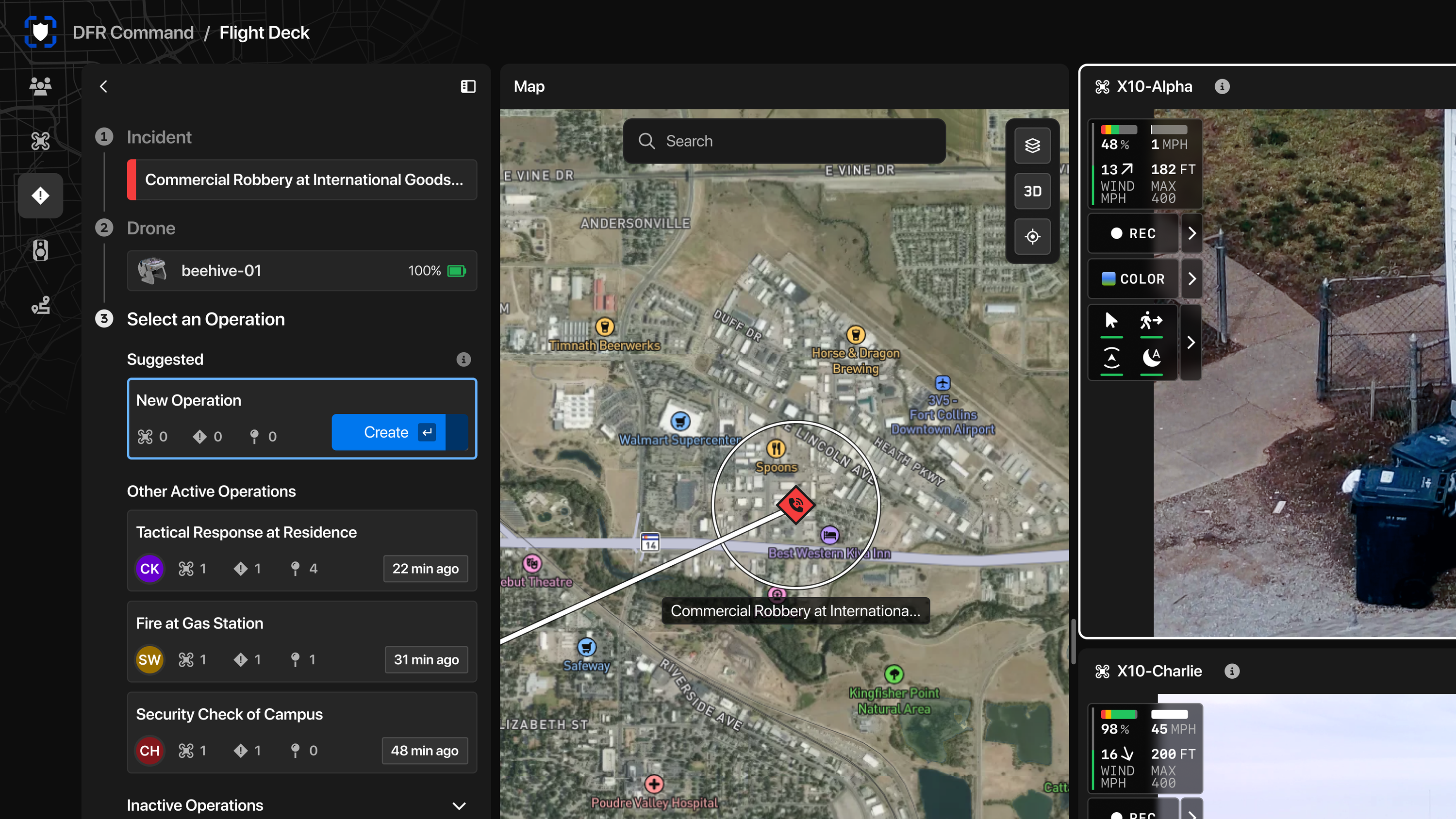1456x819 pixels.
Task: Click the DFR Command shield logo
Action: pyautogui.click(x=40, y=32)
